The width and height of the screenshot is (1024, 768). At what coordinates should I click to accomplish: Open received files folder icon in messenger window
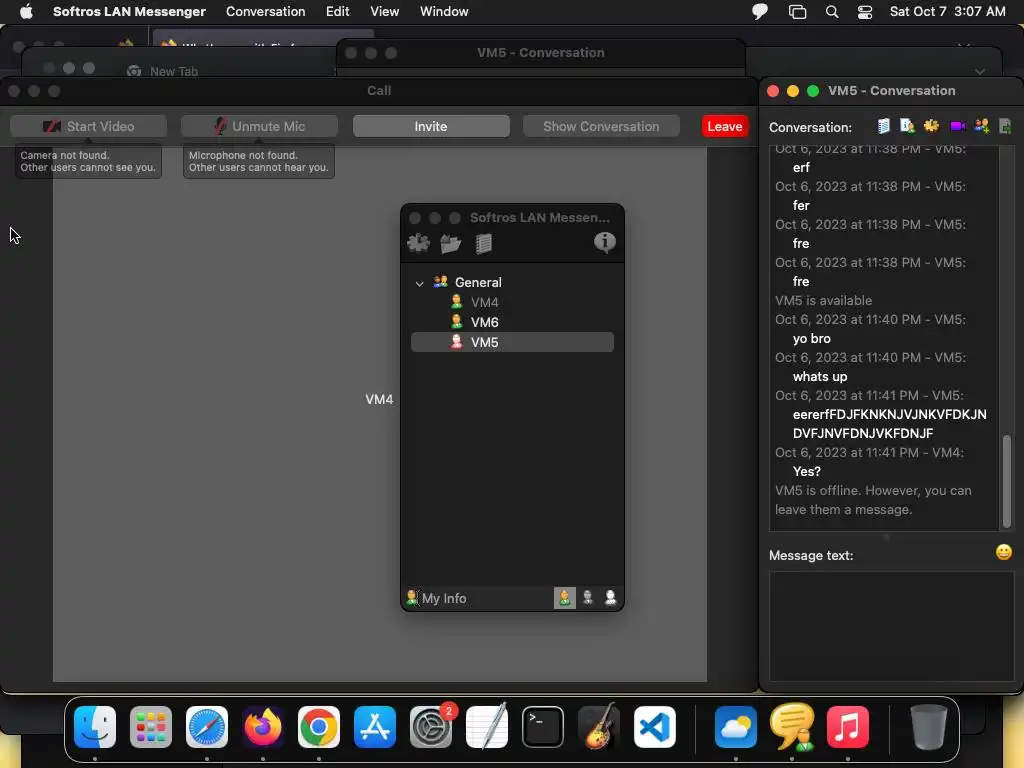(x=451, y=243)
